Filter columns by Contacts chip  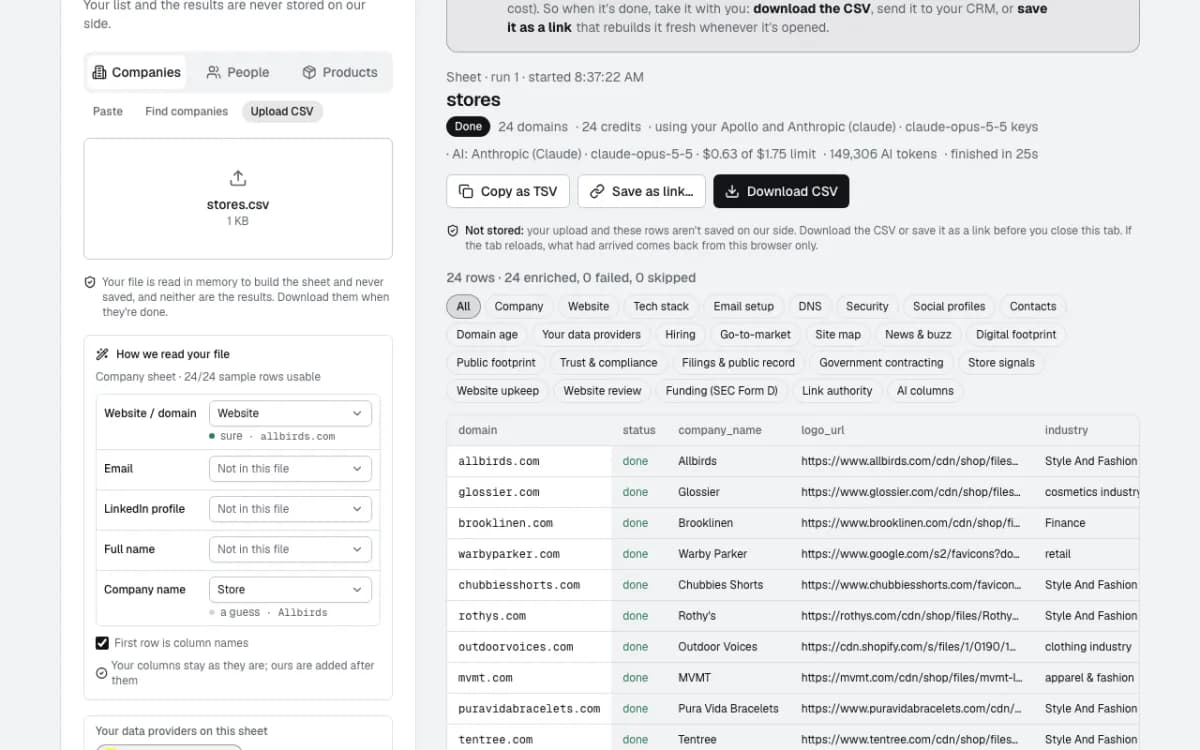[1033, 307]
